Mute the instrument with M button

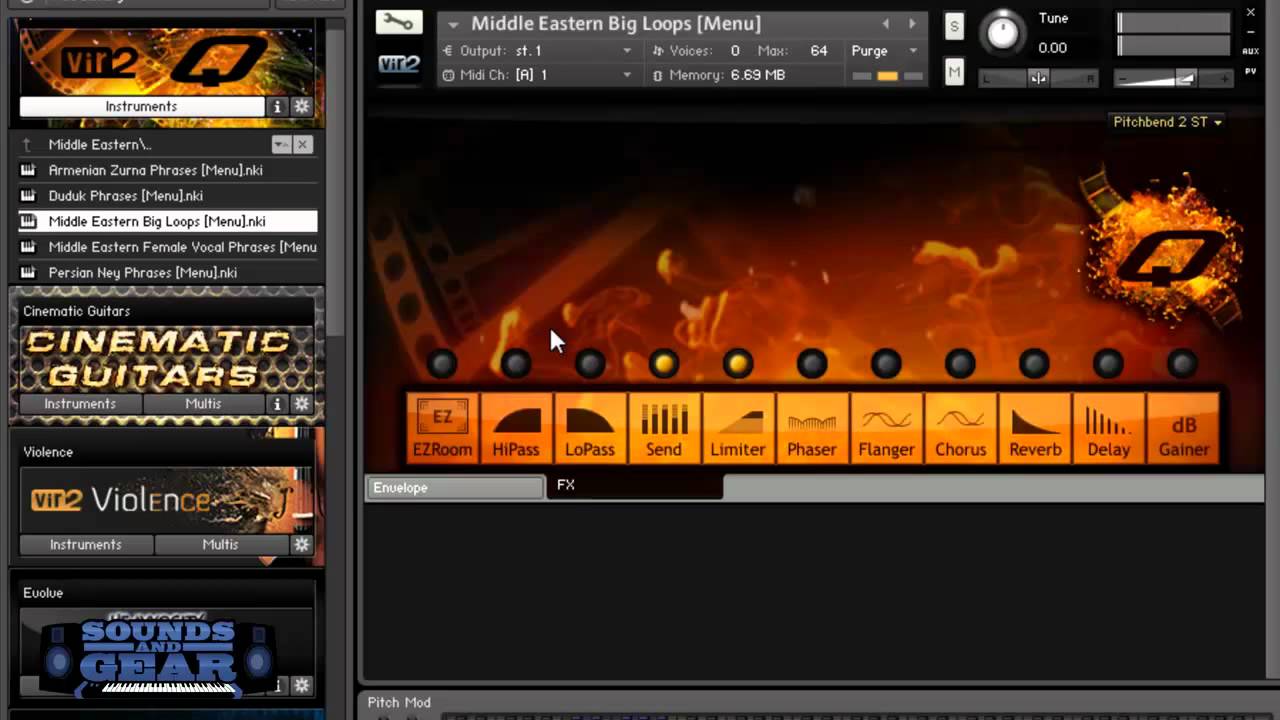[x=954, y=71]
